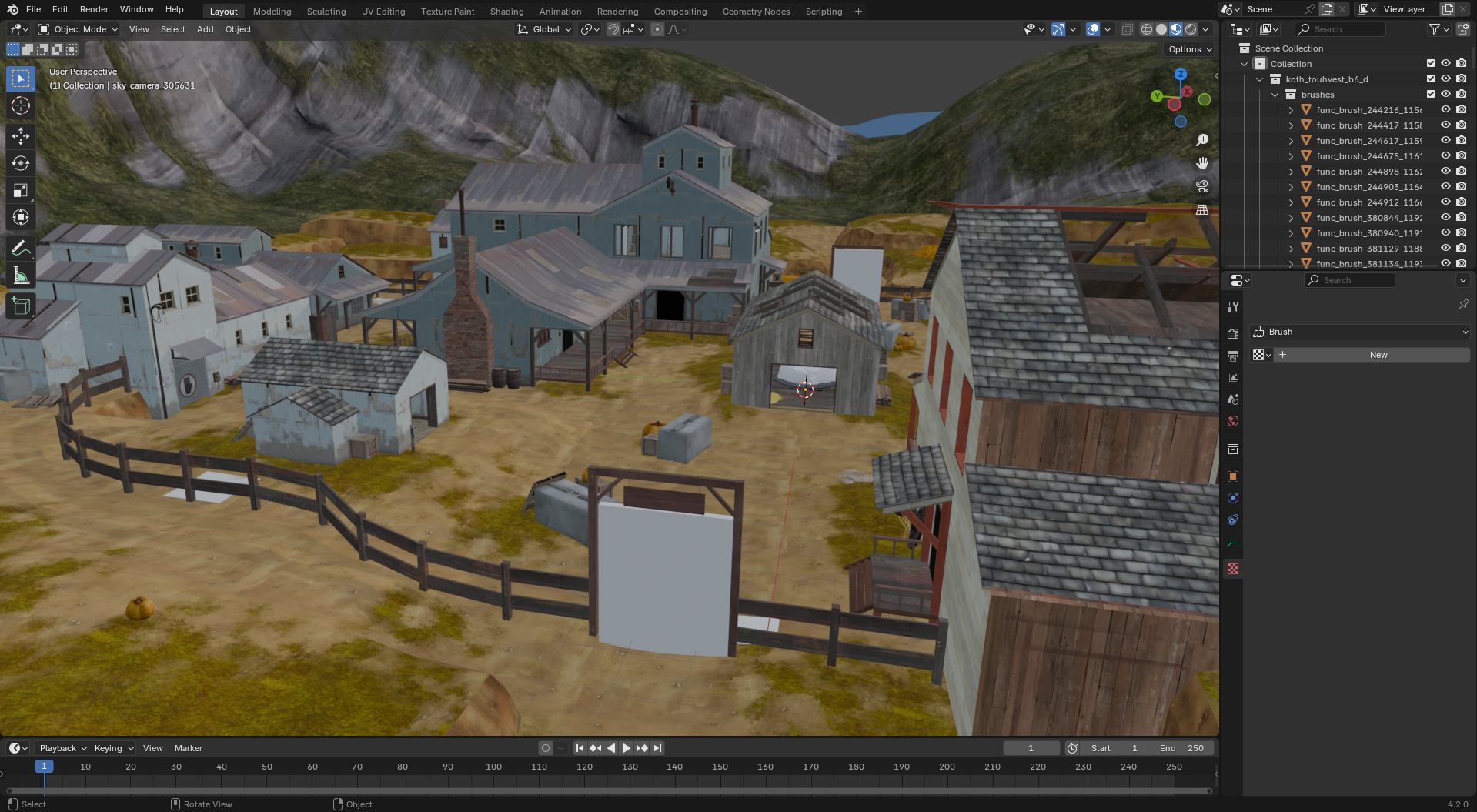Click the End frame field showing 250

pos(1181,748)
